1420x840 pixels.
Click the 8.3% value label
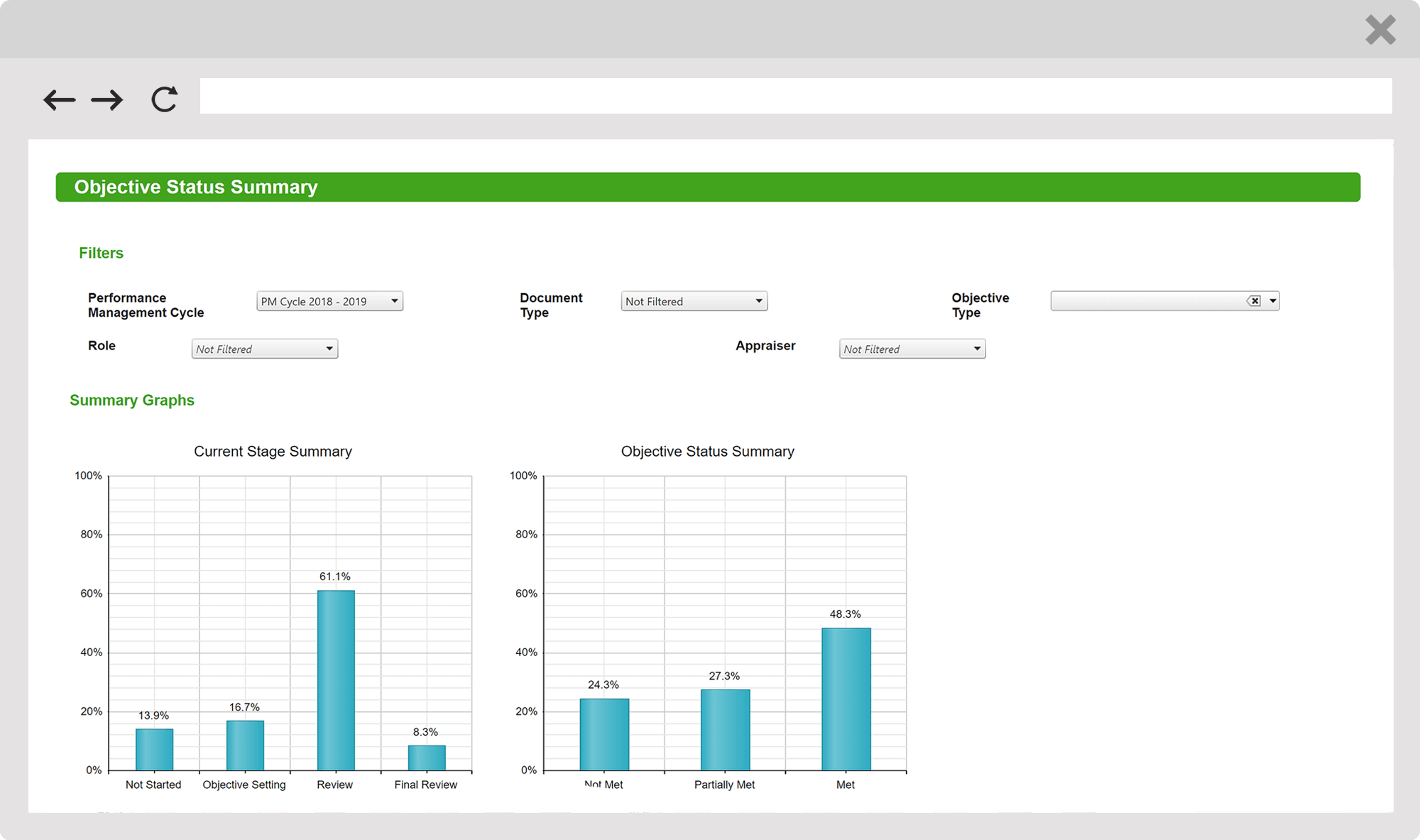point(425,732)
